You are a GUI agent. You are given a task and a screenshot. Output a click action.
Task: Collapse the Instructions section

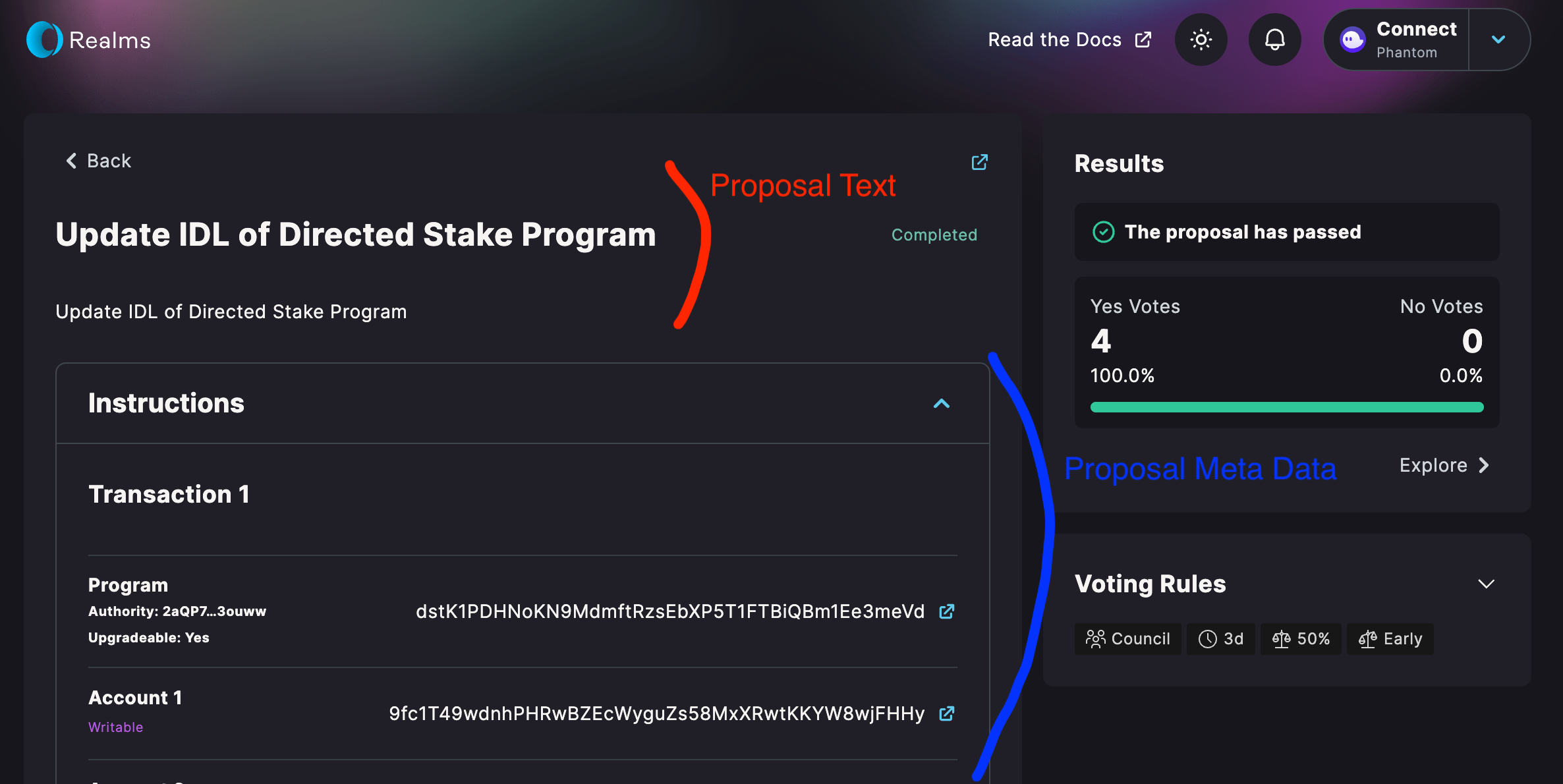[942, 403]
